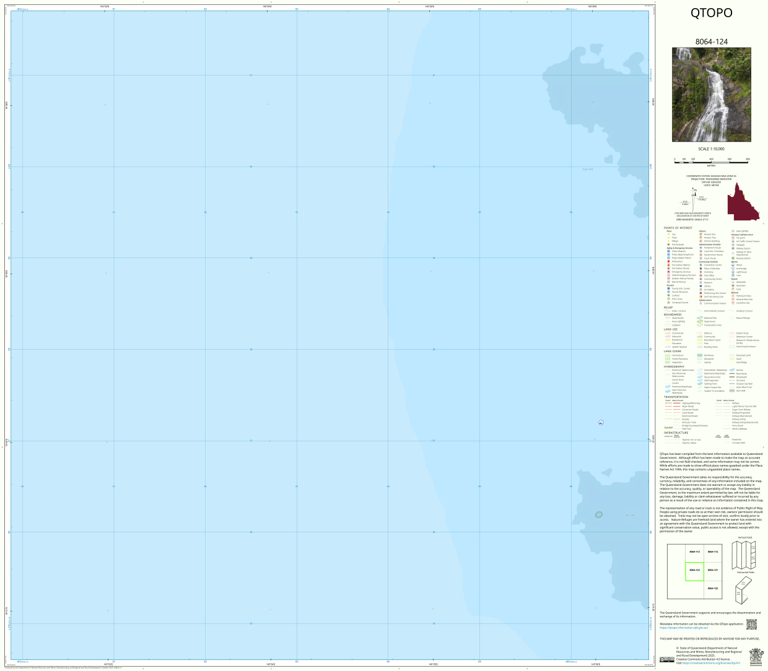Click the POINTS OF INTEREST legend heading
Screen dimensions: 768x671
coord(678,228)
